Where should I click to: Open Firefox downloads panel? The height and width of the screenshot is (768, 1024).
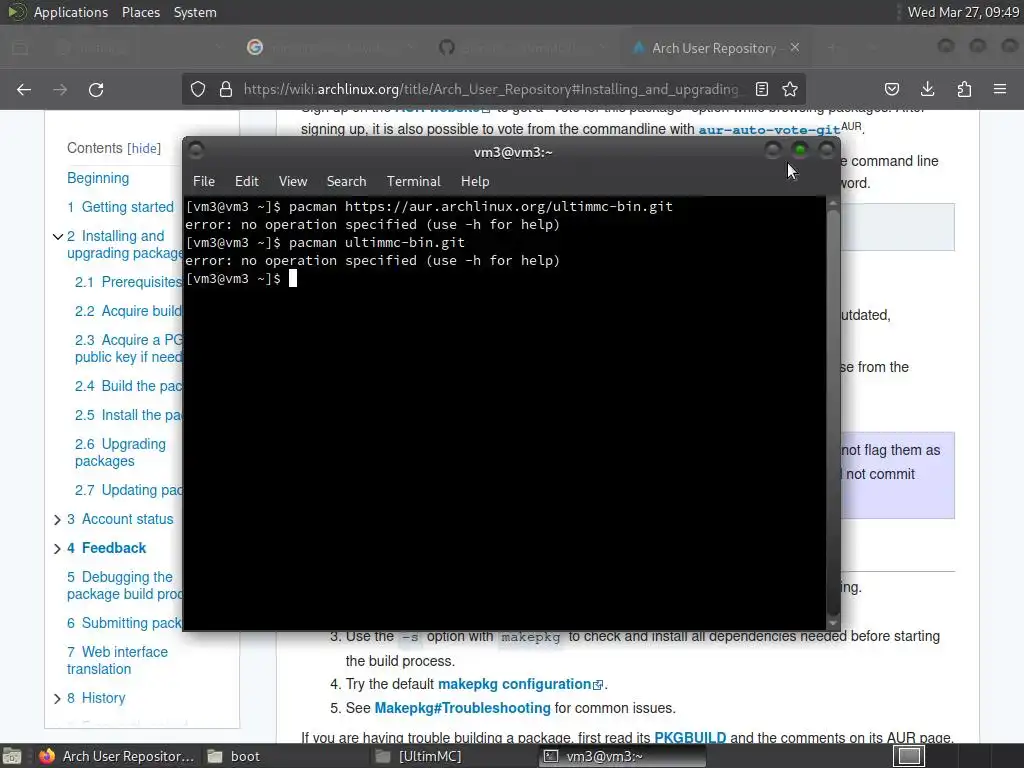click(x=927, y=89)
